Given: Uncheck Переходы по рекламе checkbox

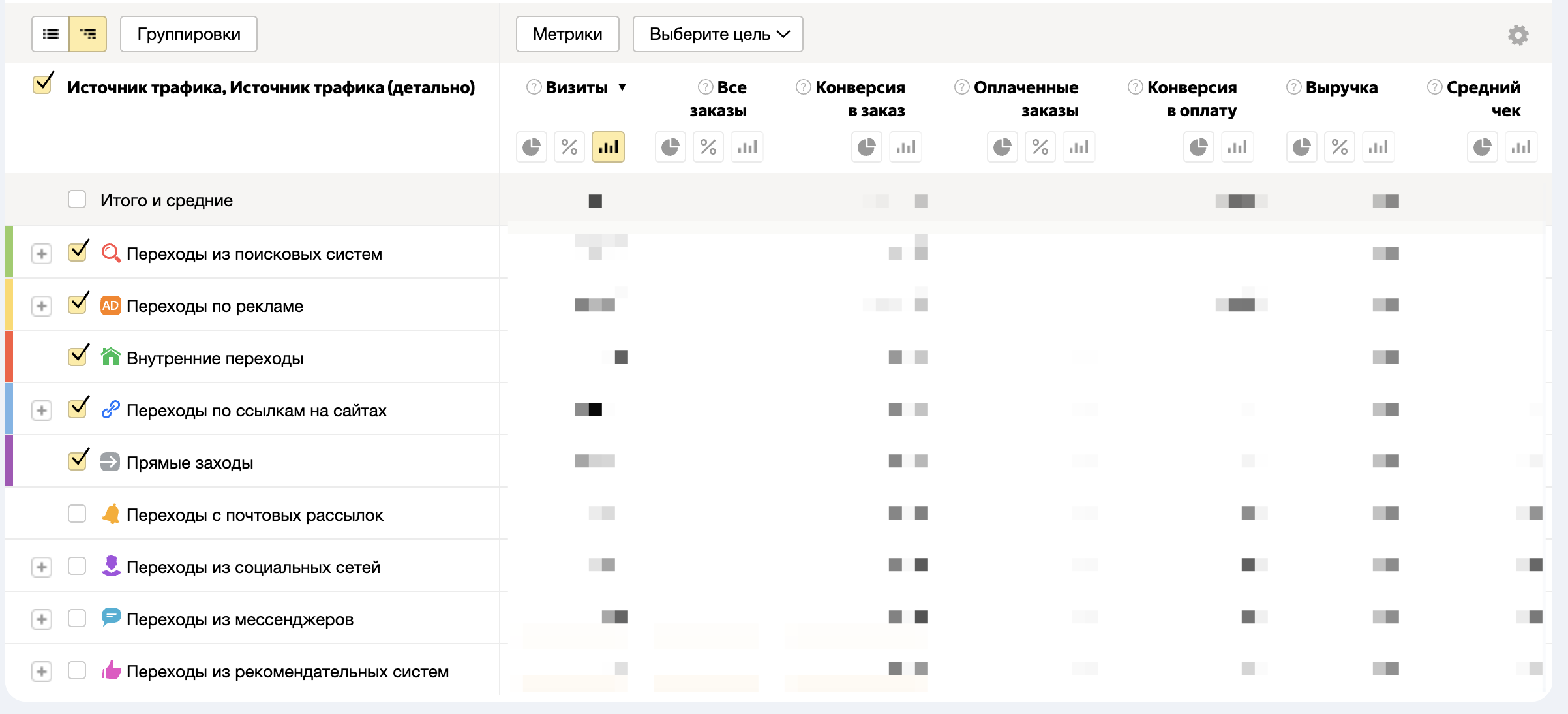Looking at the screenshot, I should (x=78, y=303).
